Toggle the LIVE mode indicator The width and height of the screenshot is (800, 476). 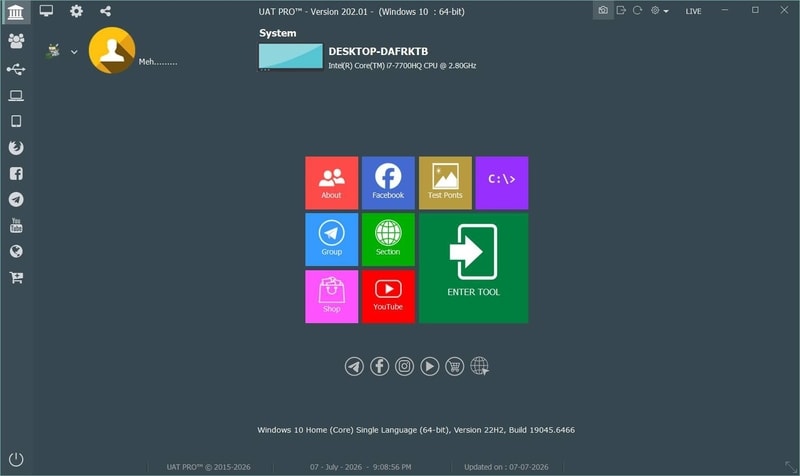tap(693, 11)
